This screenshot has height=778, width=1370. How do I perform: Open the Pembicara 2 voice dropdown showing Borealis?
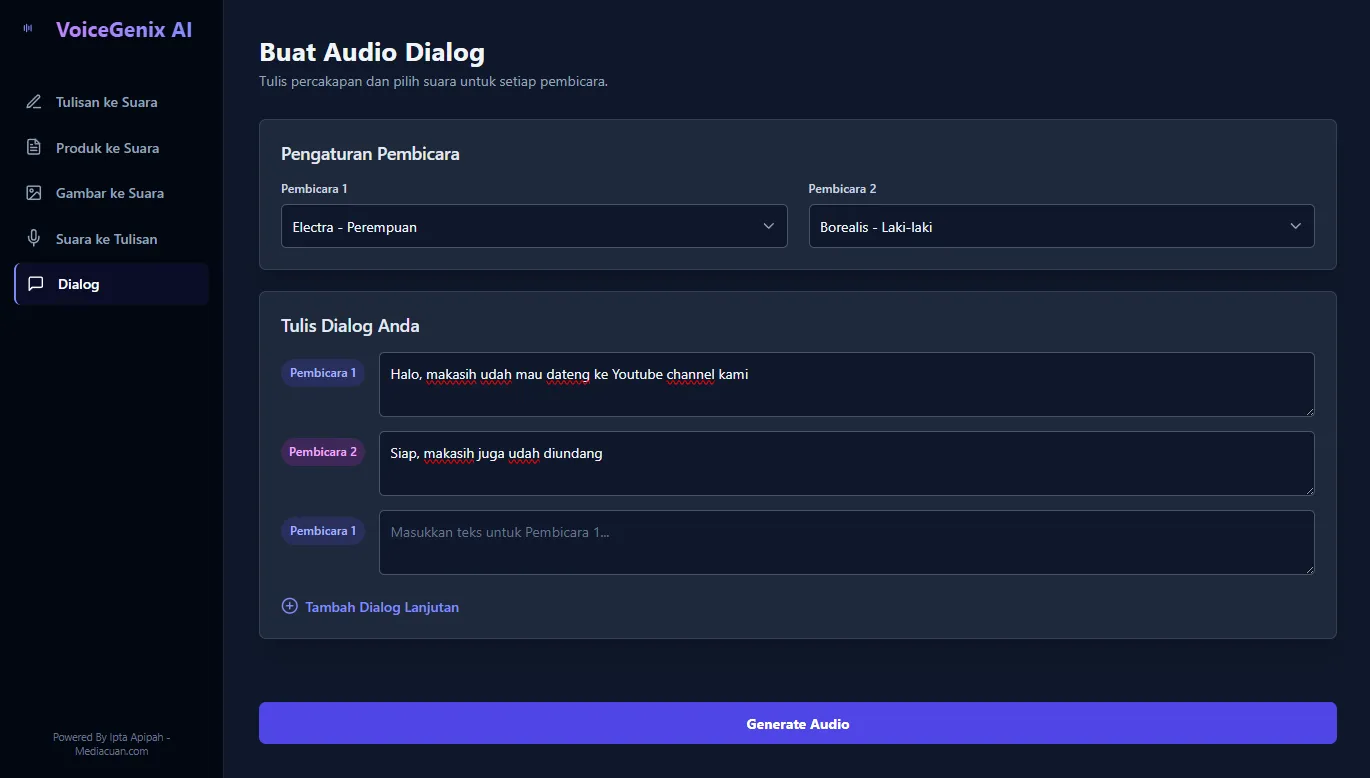[1061, 226]
